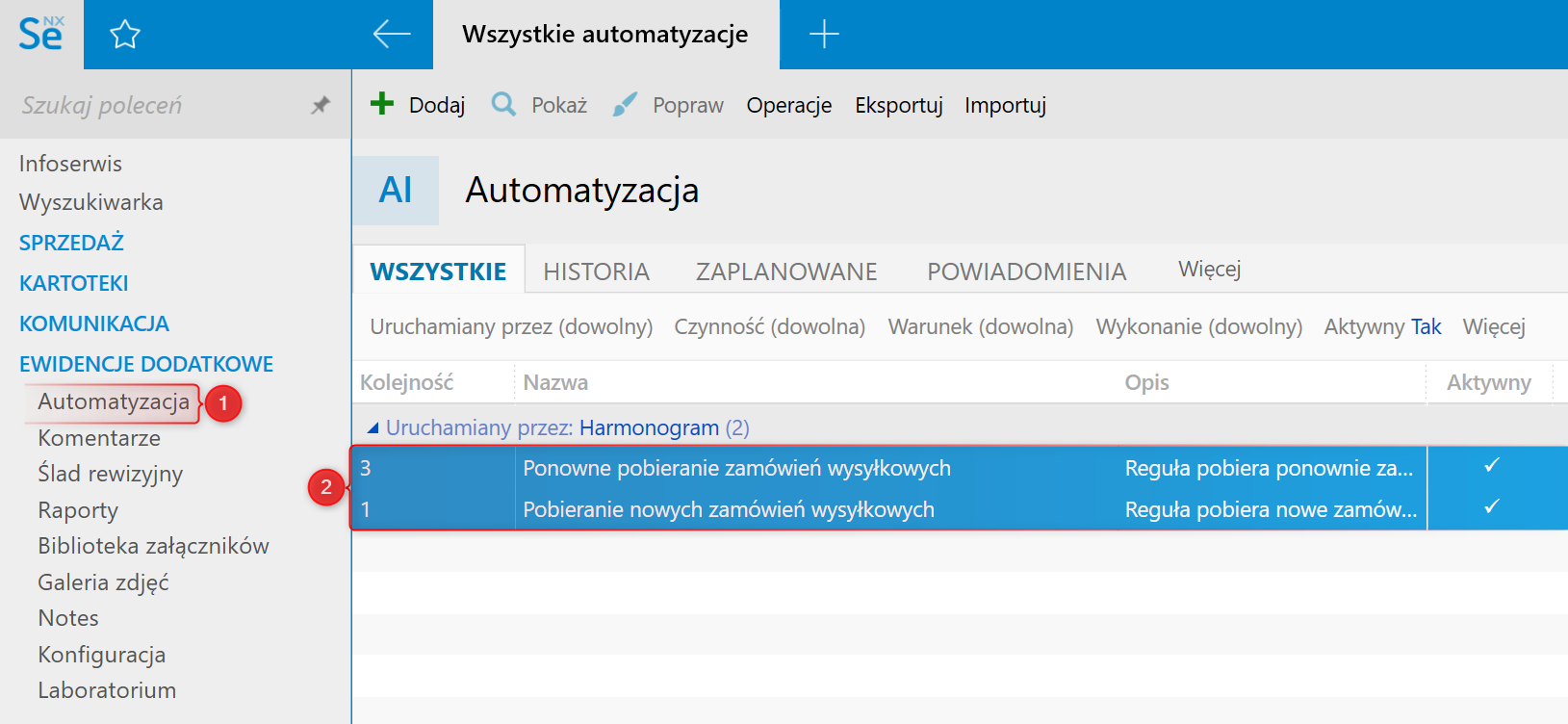Go back using the left arrow
Viewport: 1568px width, 724px height.
(x=392, y=35)
